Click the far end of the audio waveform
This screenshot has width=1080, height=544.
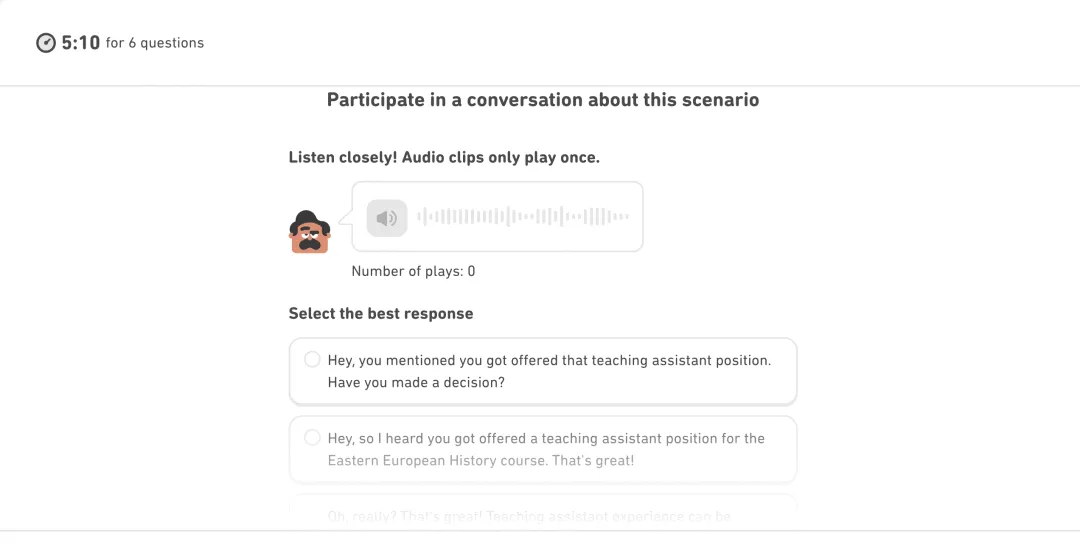(625, 216)
